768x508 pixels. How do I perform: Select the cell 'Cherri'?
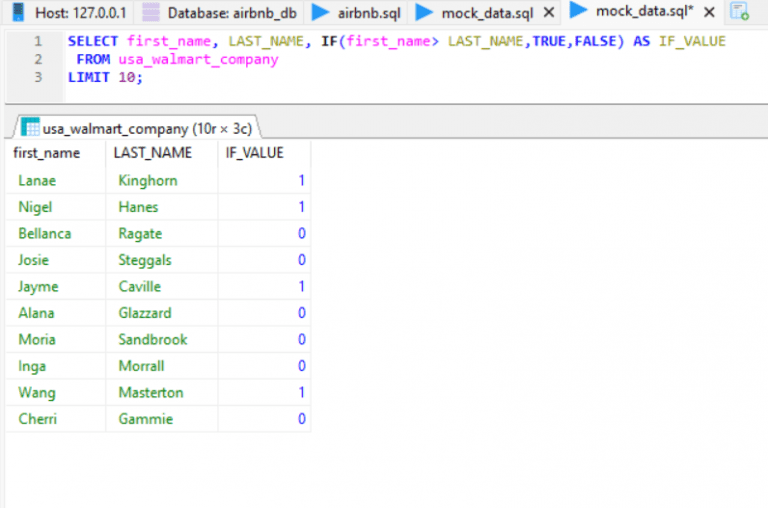(x=55, y=418)
